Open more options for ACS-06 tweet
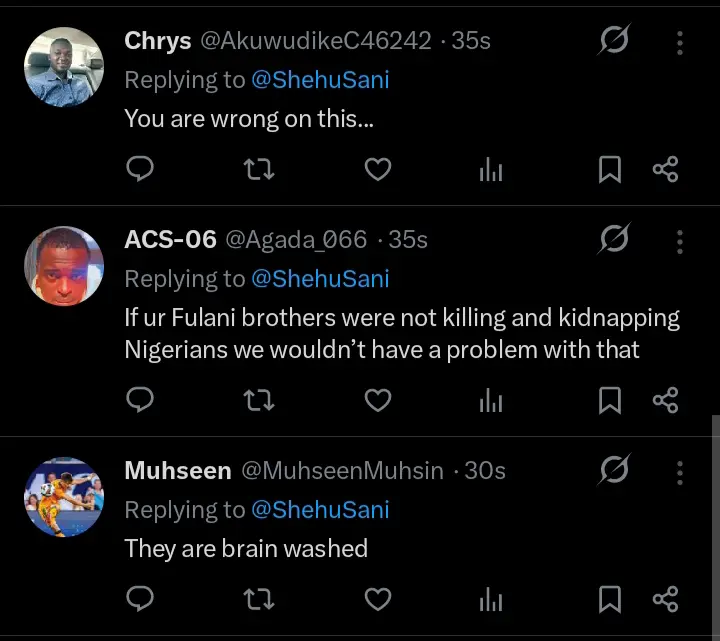The width and height of the screenshot is (720, 641). pos(680,241)
